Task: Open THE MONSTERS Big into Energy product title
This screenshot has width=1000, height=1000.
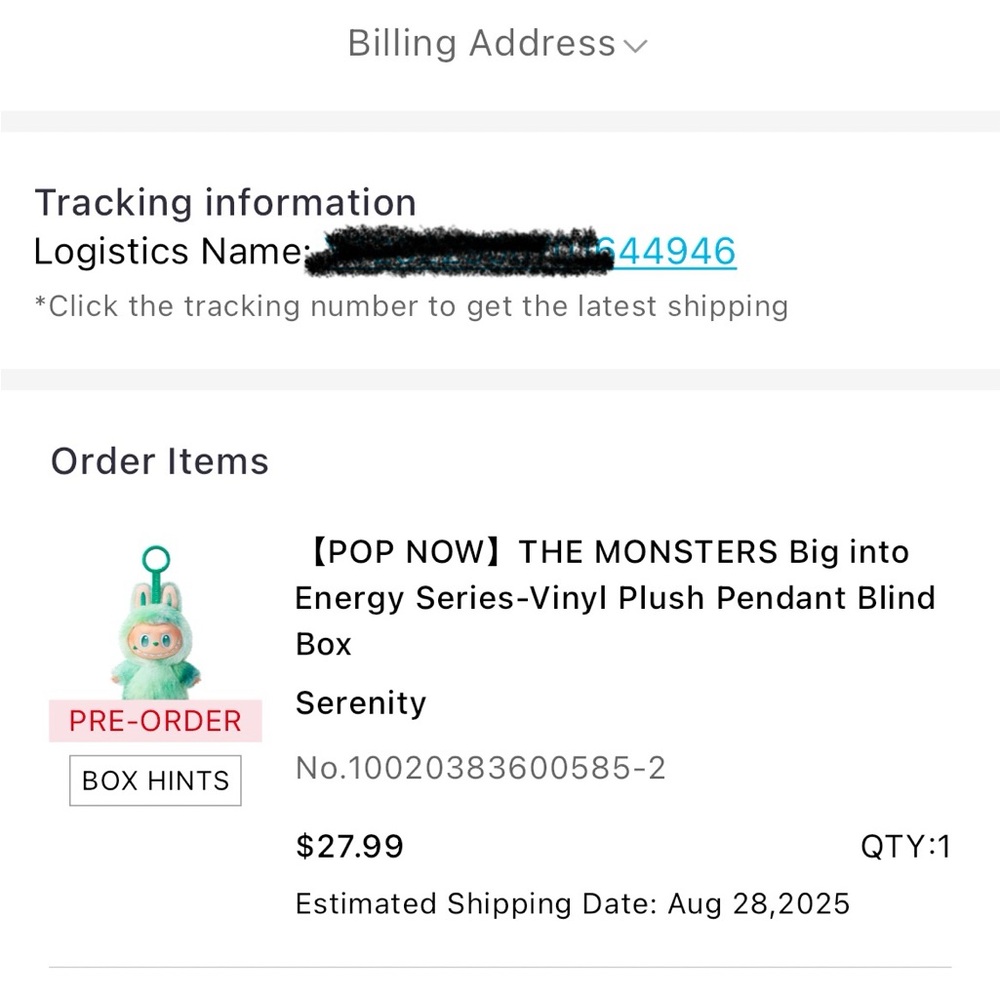Action: pyautogui.click(x=615, y=598)
